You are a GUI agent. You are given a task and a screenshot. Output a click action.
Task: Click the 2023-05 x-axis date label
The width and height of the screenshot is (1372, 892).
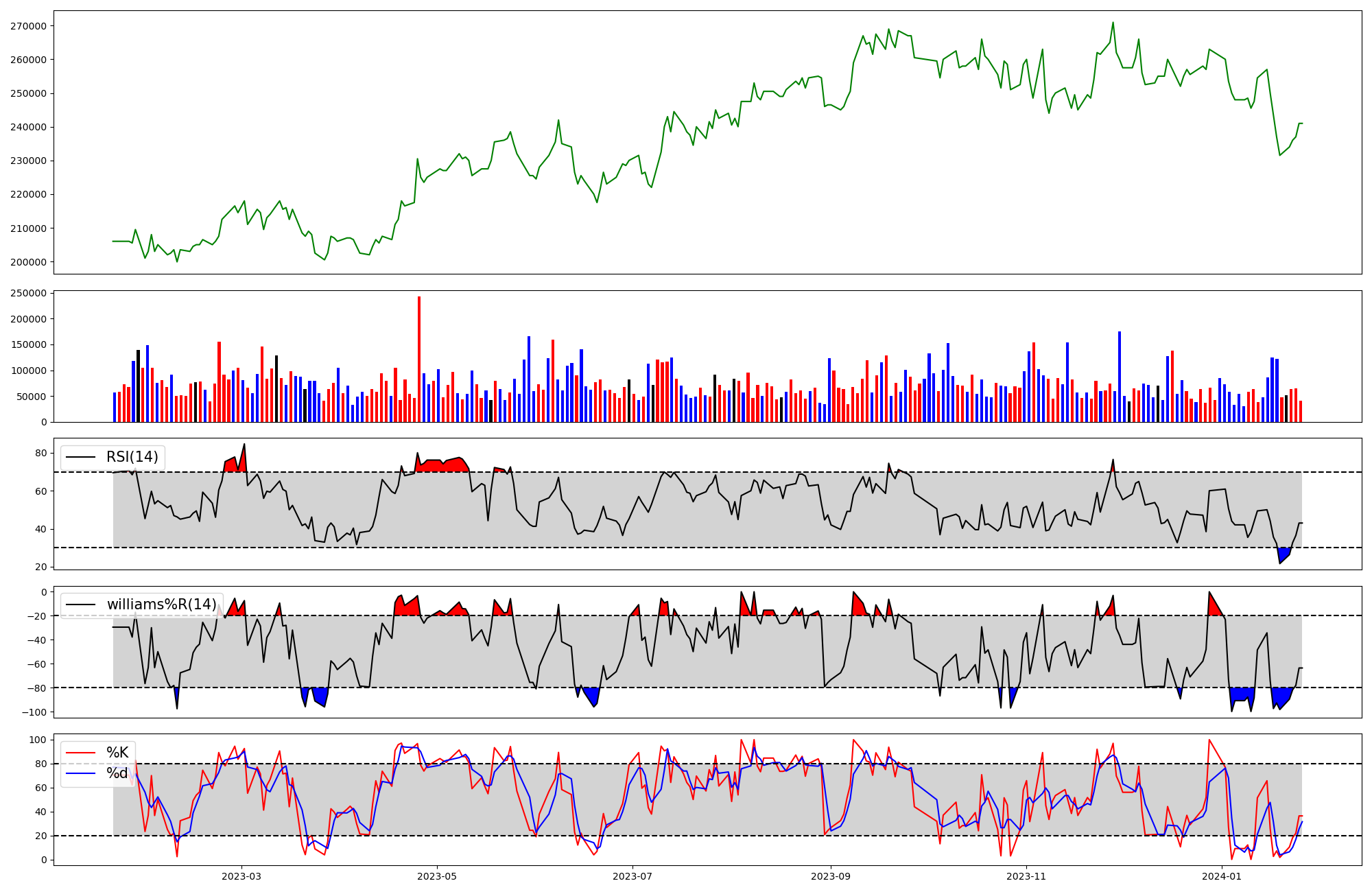437,876
